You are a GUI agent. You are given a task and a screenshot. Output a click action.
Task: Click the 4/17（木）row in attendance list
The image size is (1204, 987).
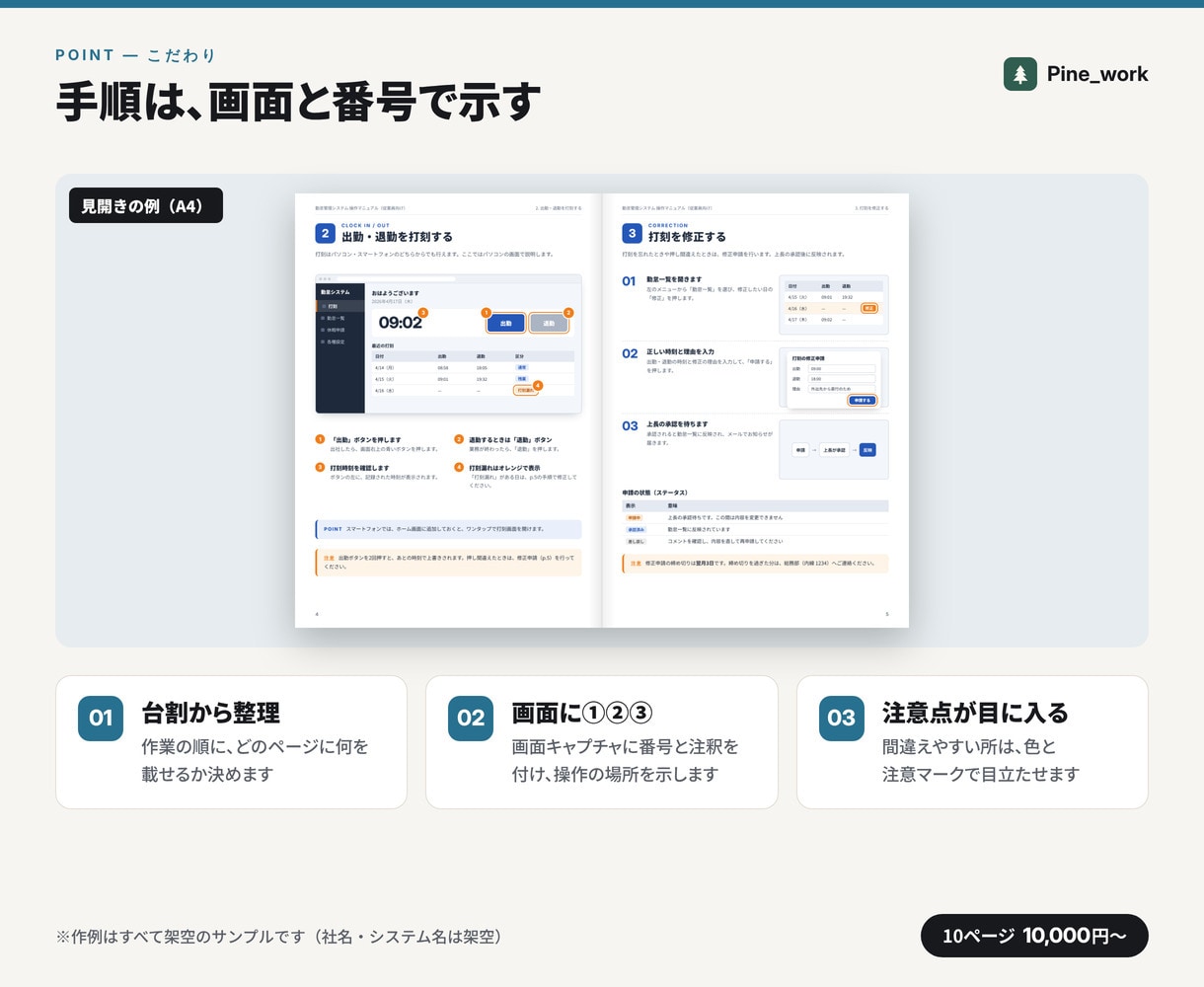tap(833, 320)
